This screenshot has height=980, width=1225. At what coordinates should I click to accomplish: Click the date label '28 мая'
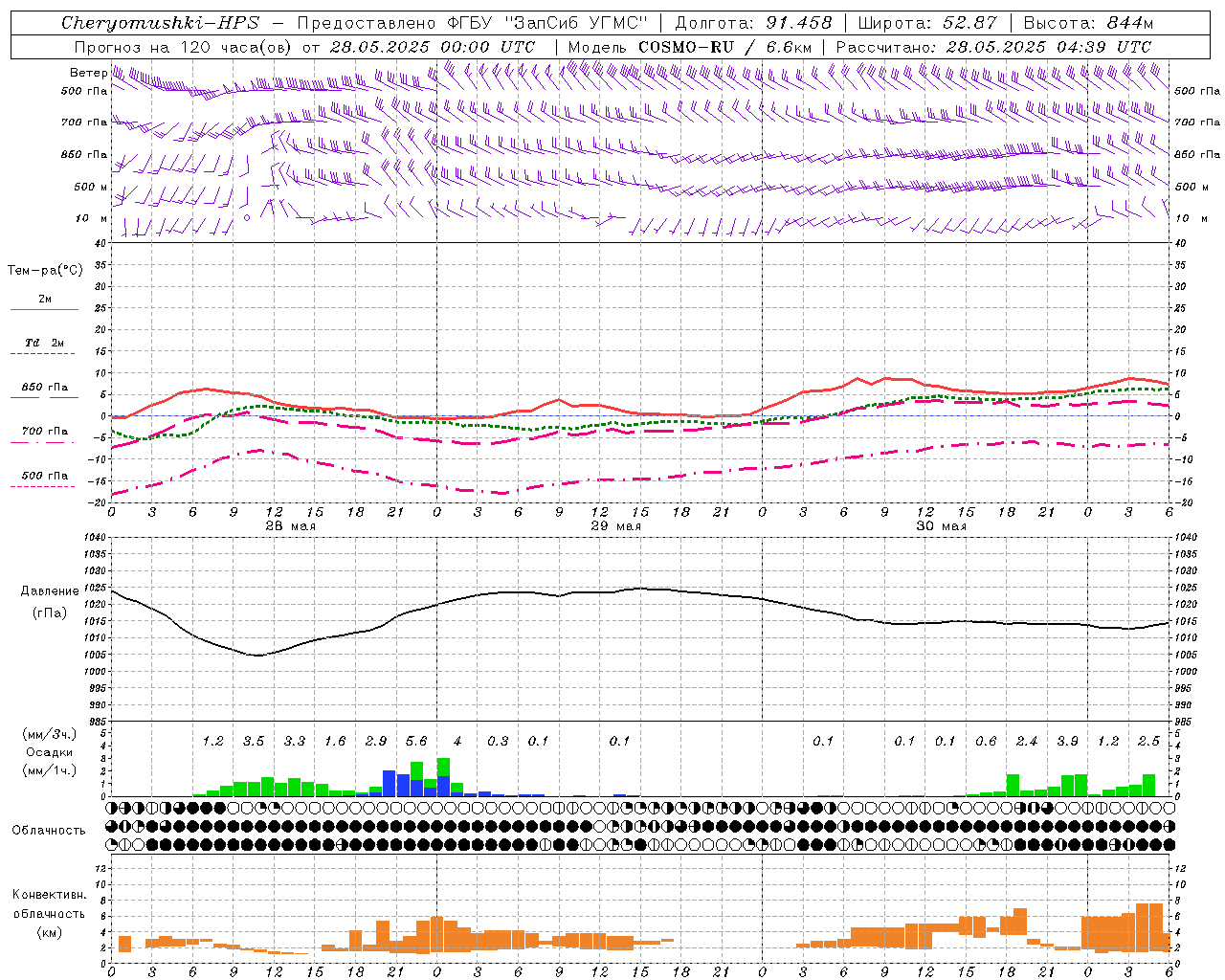coord(290,526)
